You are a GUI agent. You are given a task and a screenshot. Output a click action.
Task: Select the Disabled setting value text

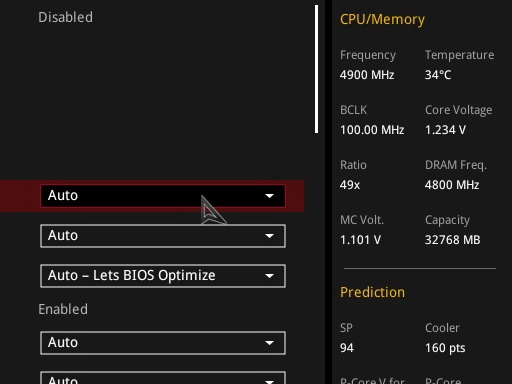pos(65,17)
